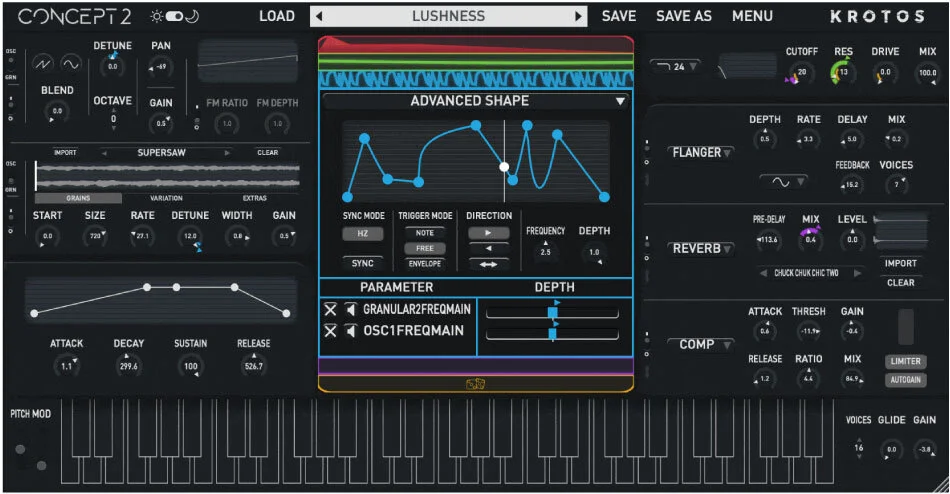Decrease VOICES count with down arrow
Image resolution: width=950 pixels, height=494 pixels.
tap(859, 456)
